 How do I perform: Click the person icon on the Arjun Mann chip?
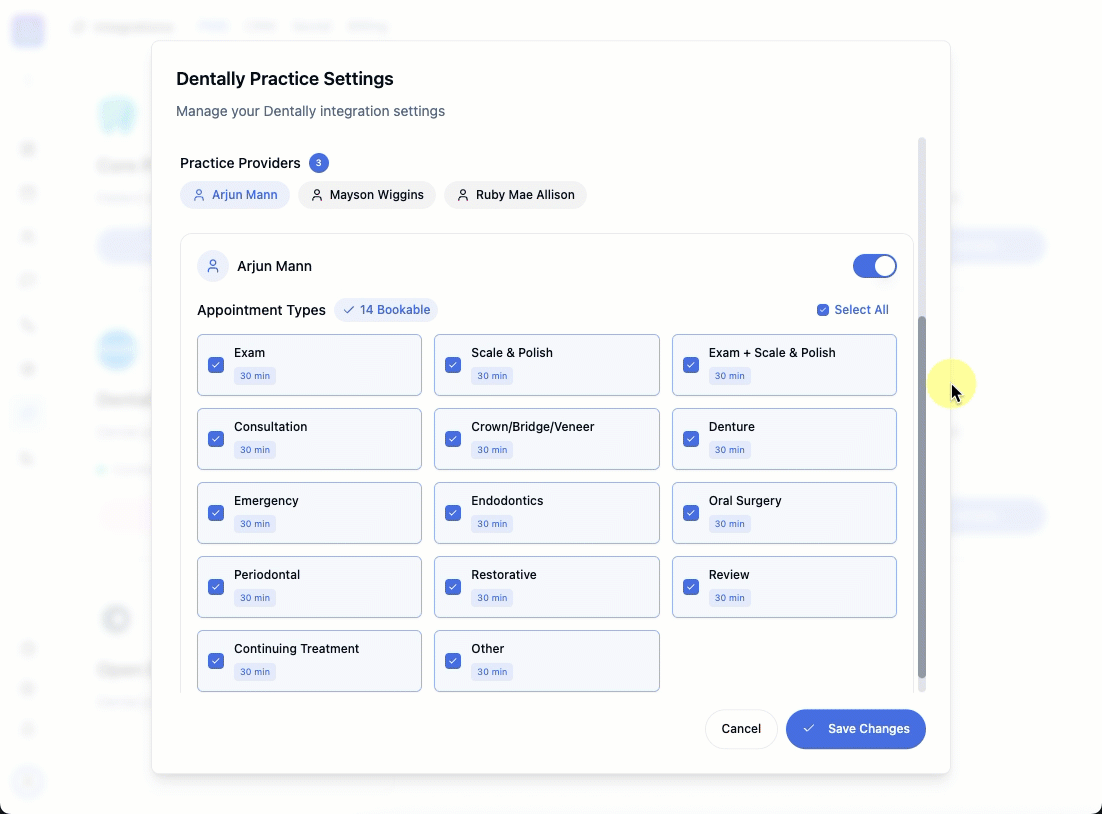pyautogui.click(x=199, y=194)
